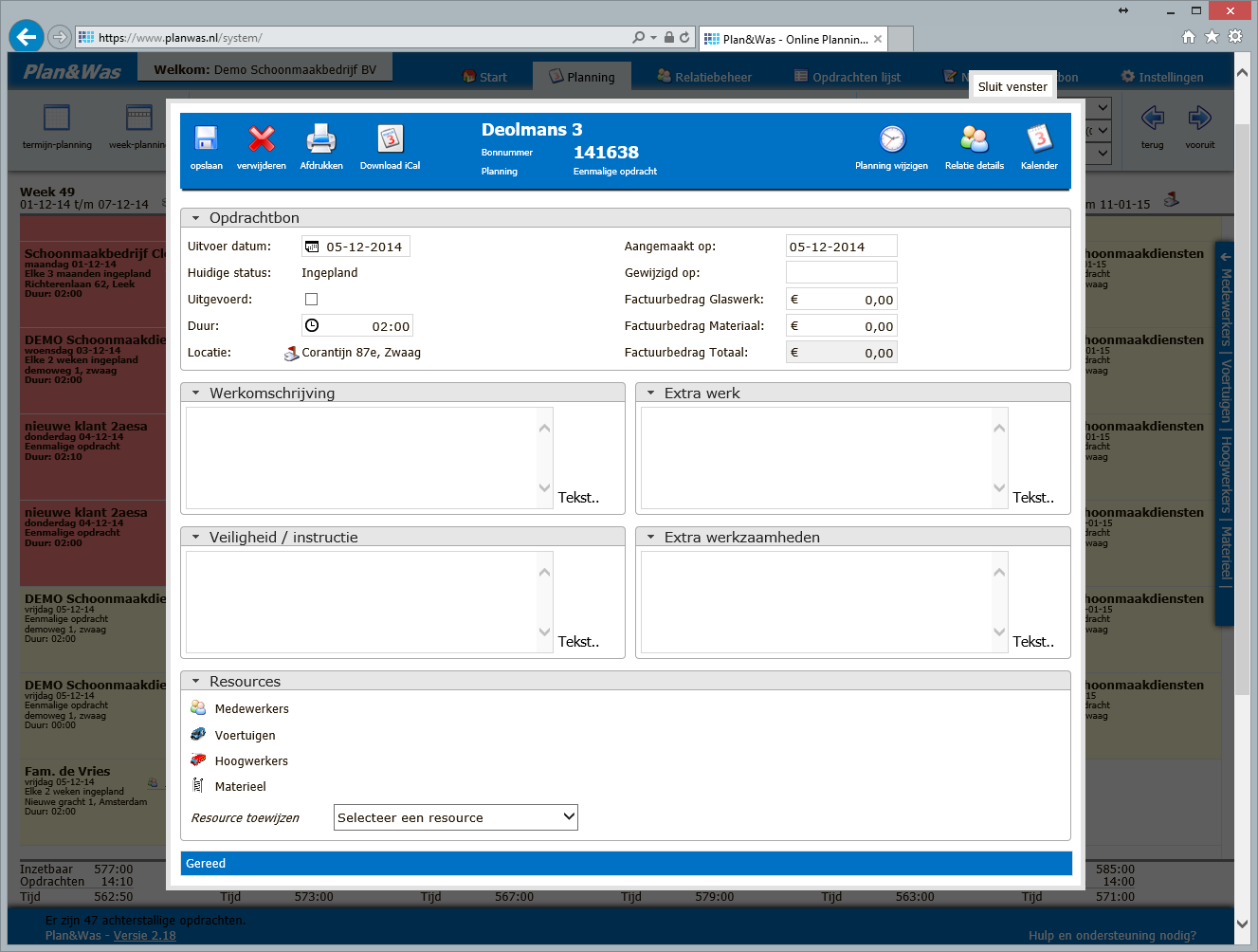Click the calendar icon in Uitvoer datum
Viewport: 1258px width, 952px height.
[x=312, y=247]
